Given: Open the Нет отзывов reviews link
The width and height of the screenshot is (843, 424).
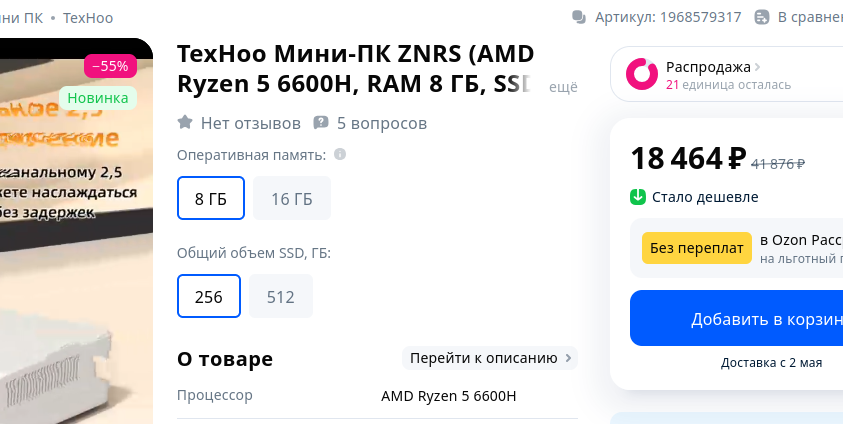Looking at the screenshot, I should pyautogui.click(x=250, y=123).
